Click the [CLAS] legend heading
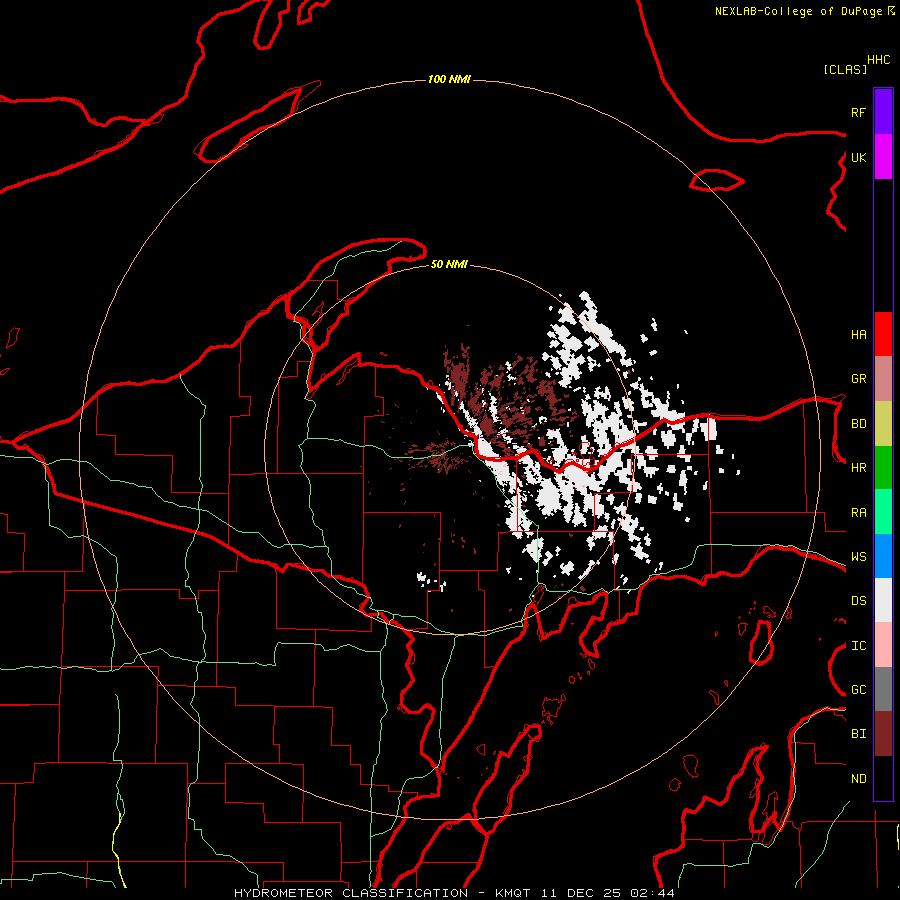Screen dimensions: 900x900 [x=845, y=69]
